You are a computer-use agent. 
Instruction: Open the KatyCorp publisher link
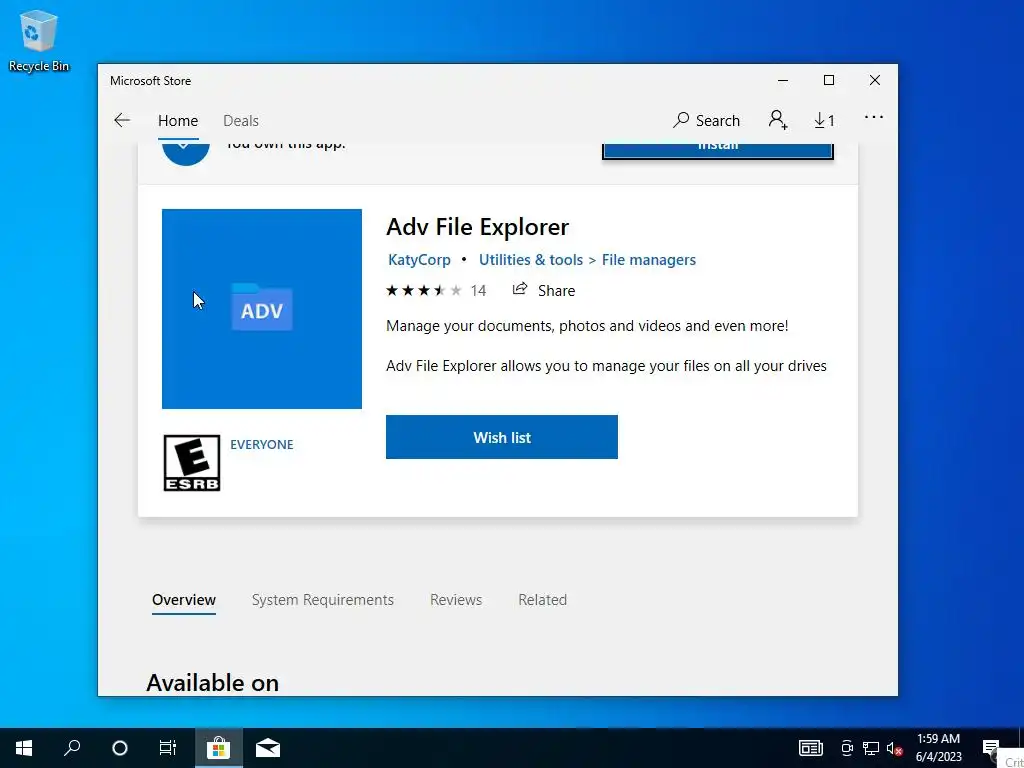click(419, 260)
